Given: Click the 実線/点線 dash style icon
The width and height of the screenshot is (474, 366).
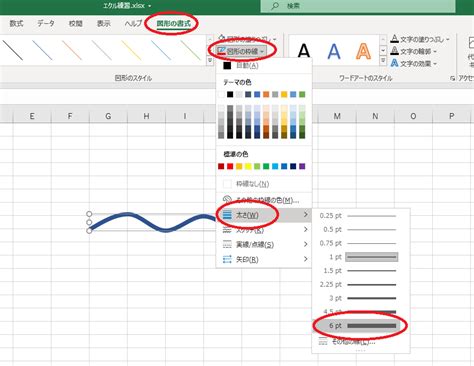Looking at the screenshot, I should point(227,244).
